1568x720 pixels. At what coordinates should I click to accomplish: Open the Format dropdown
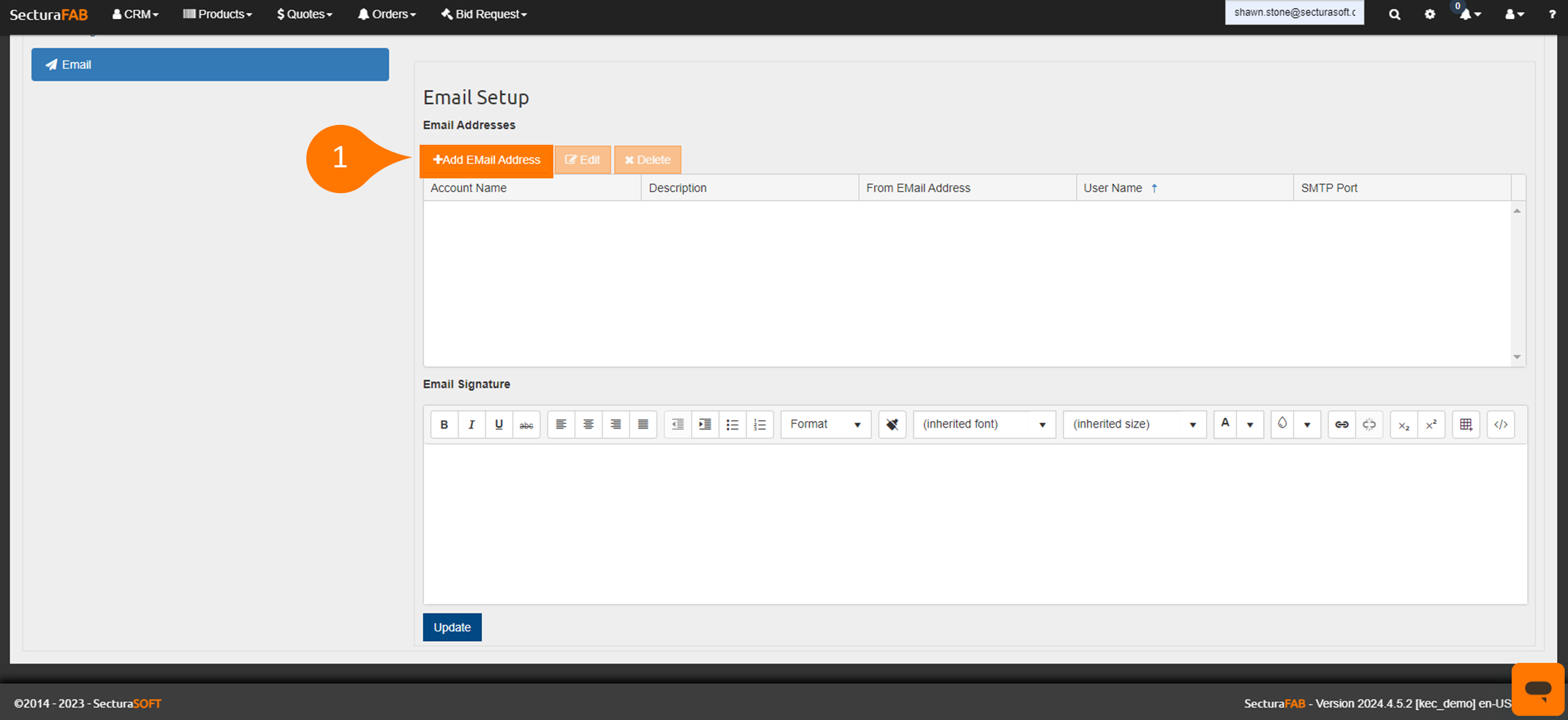pyautogui.click(x=825, y=425)
